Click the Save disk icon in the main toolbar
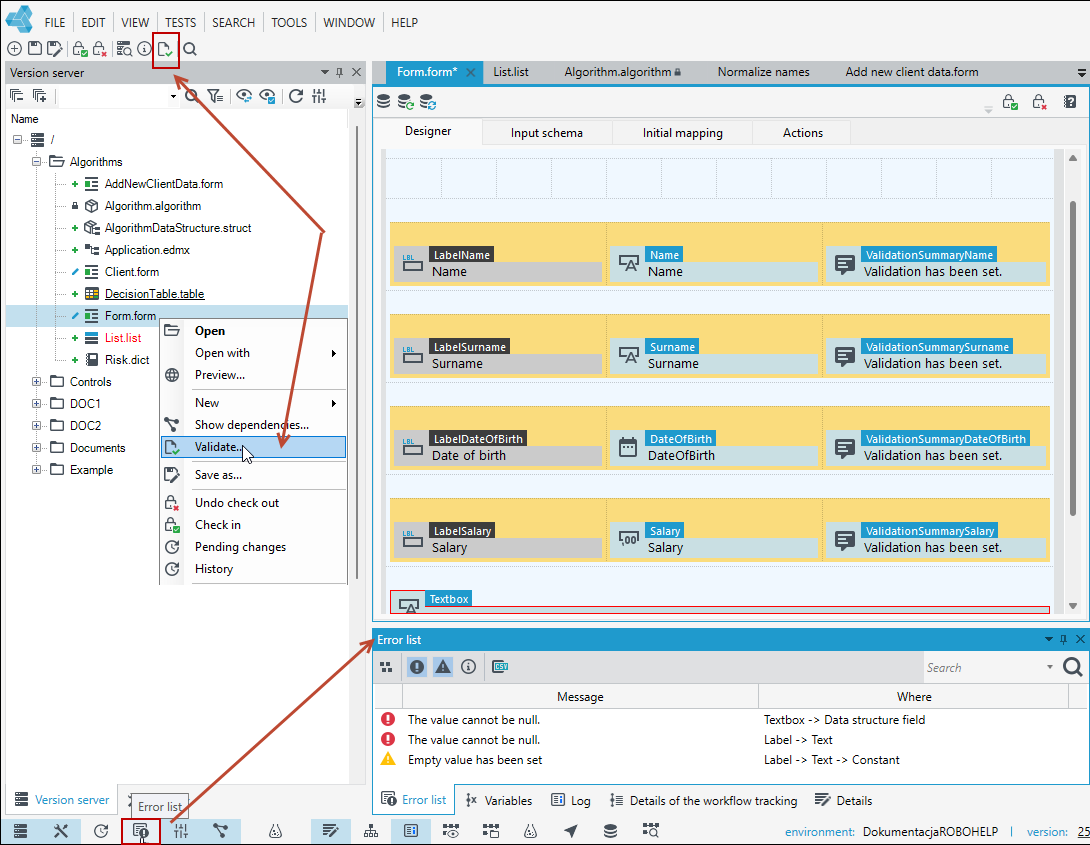Screen dimensions: 1090x845 [34, 49]
